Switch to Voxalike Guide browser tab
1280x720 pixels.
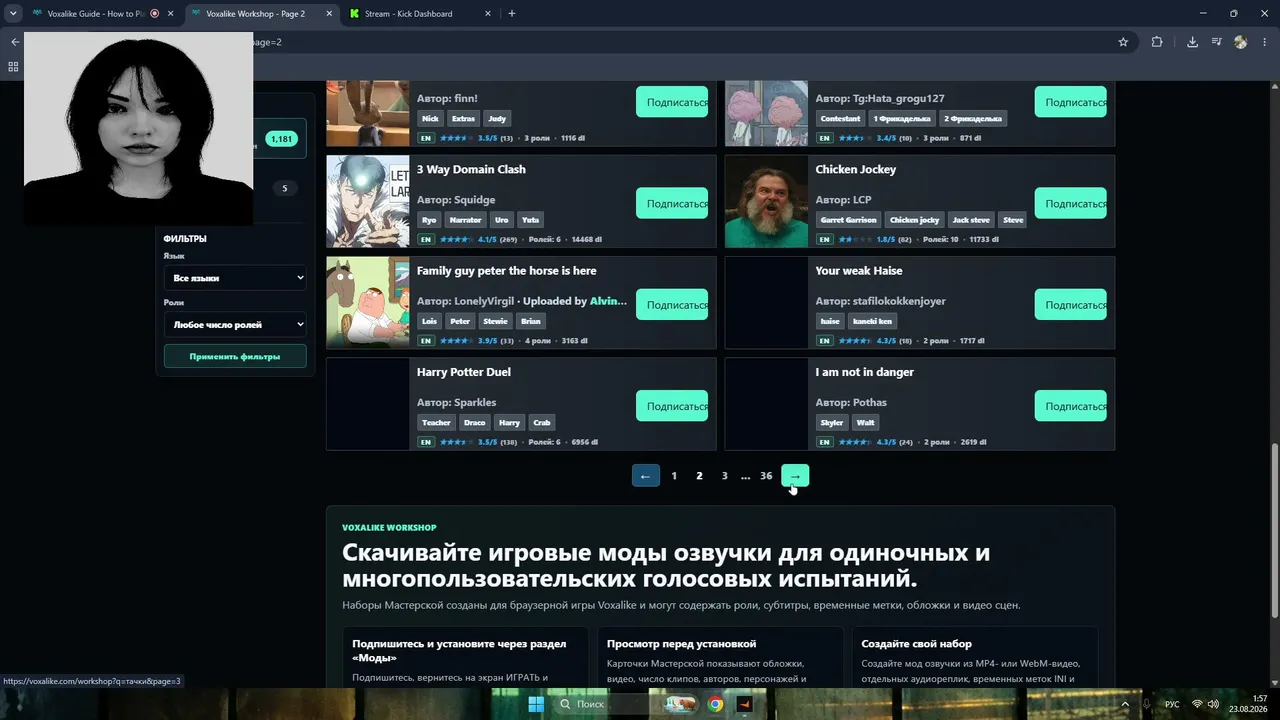click(98, 14)
